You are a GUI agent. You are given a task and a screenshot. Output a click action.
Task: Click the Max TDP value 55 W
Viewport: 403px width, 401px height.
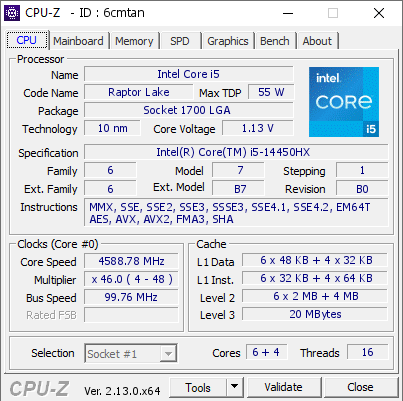(271, 92)
